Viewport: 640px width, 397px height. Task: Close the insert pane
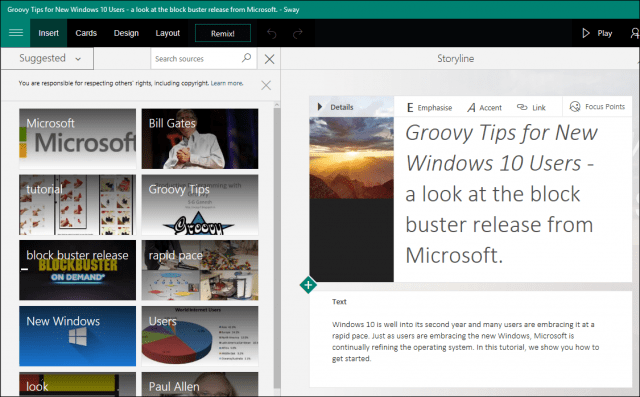269,59
